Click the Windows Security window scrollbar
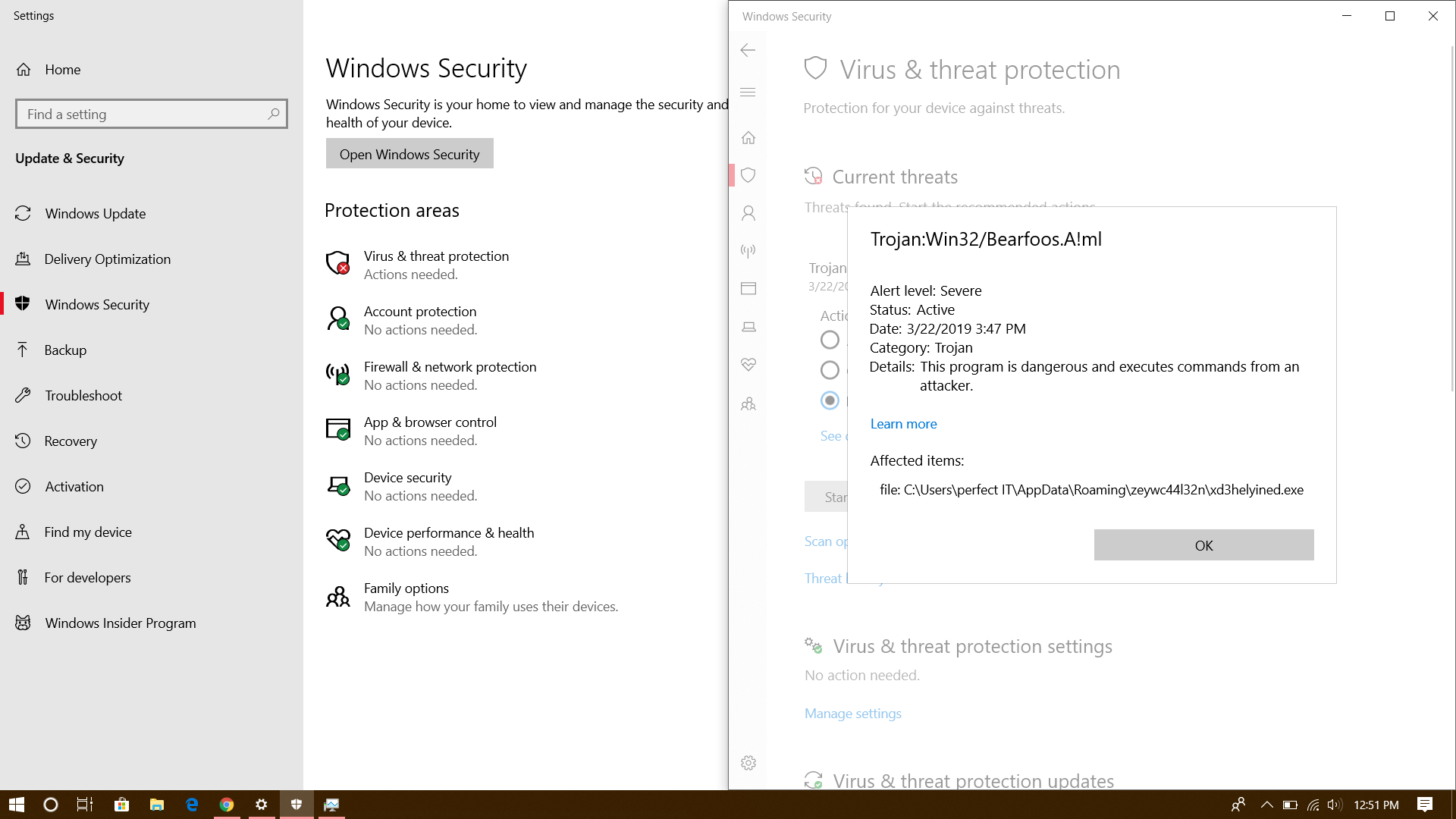The width and height of the screenshot is (1456, 819). coord(1452,220)
